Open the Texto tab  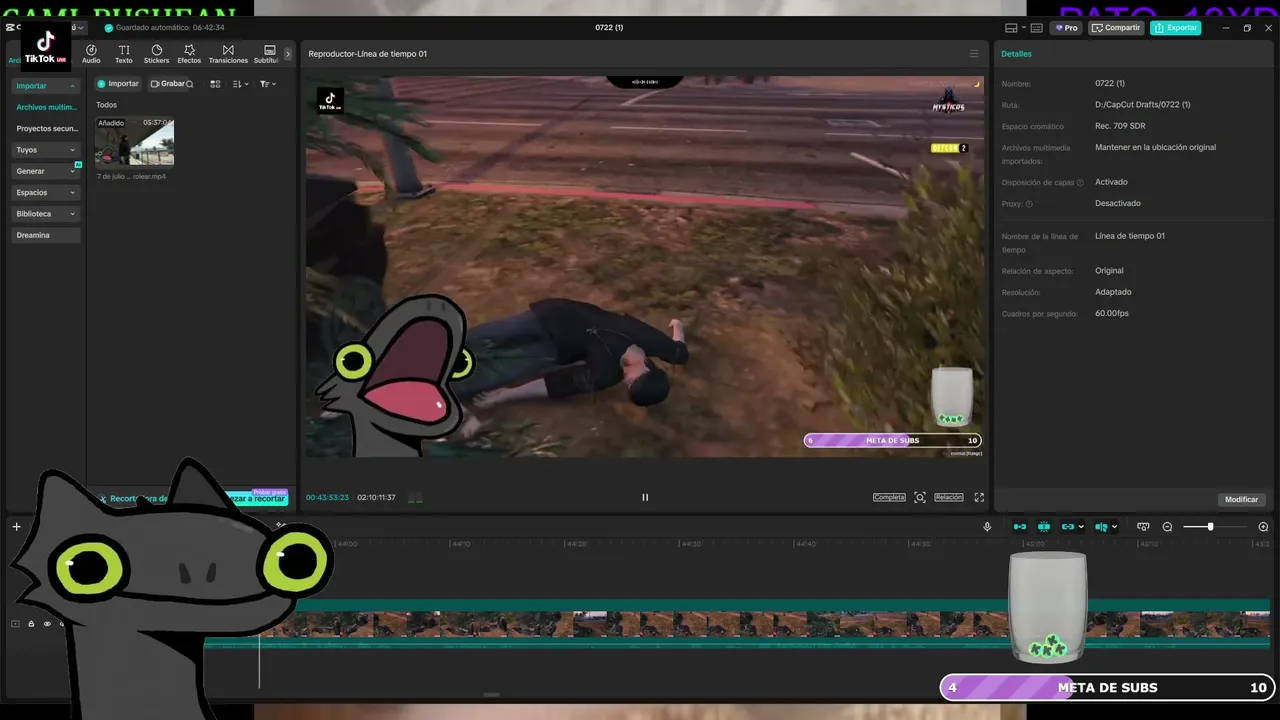point(124,54)
